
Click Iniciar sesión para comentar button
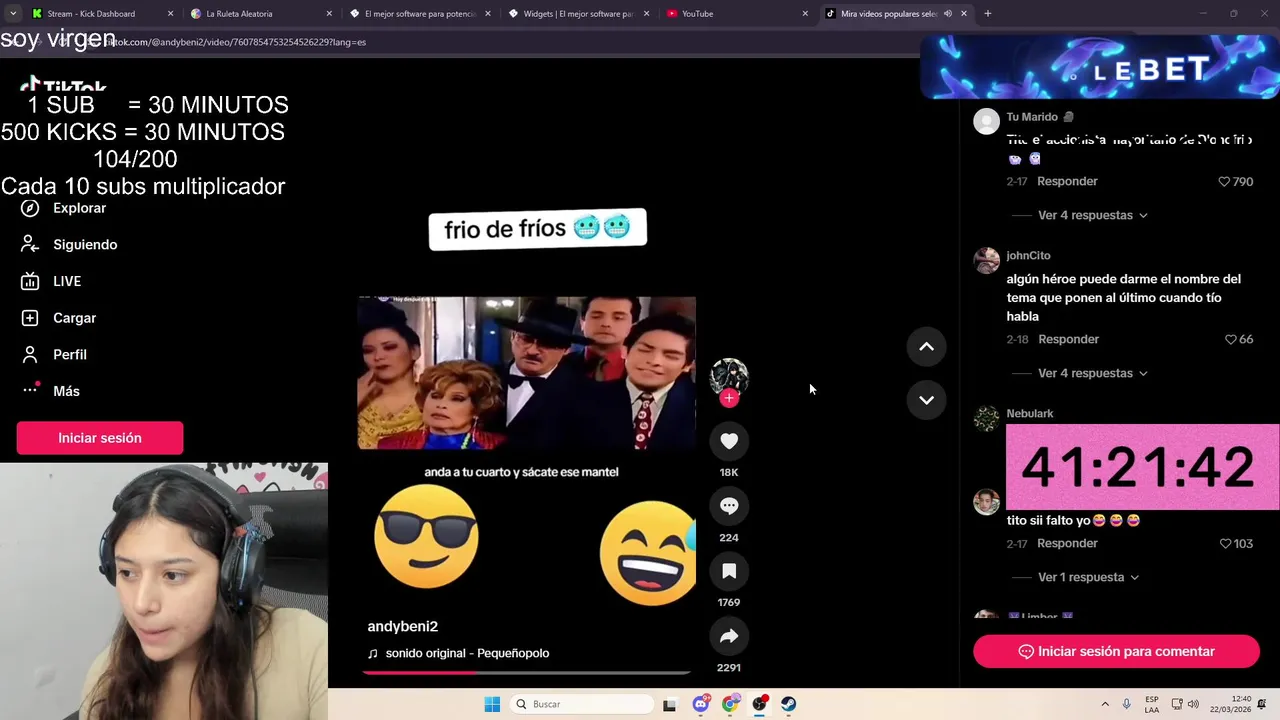pos(1116,651)
